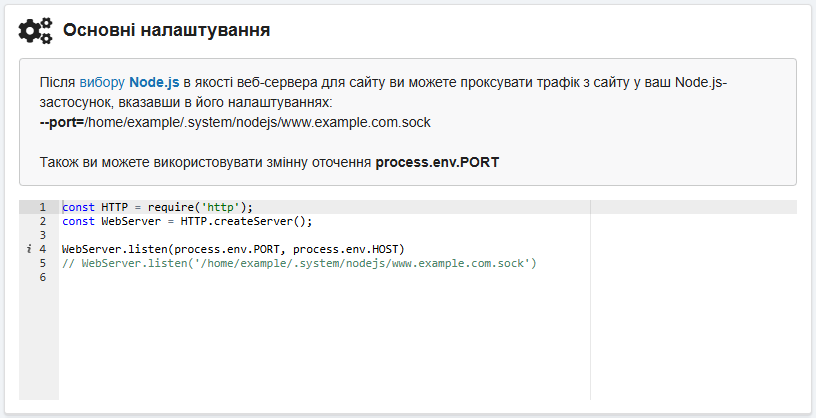Click the gears icon beside the heading
The width and height of the screenshot is (816, 418).
36,30
